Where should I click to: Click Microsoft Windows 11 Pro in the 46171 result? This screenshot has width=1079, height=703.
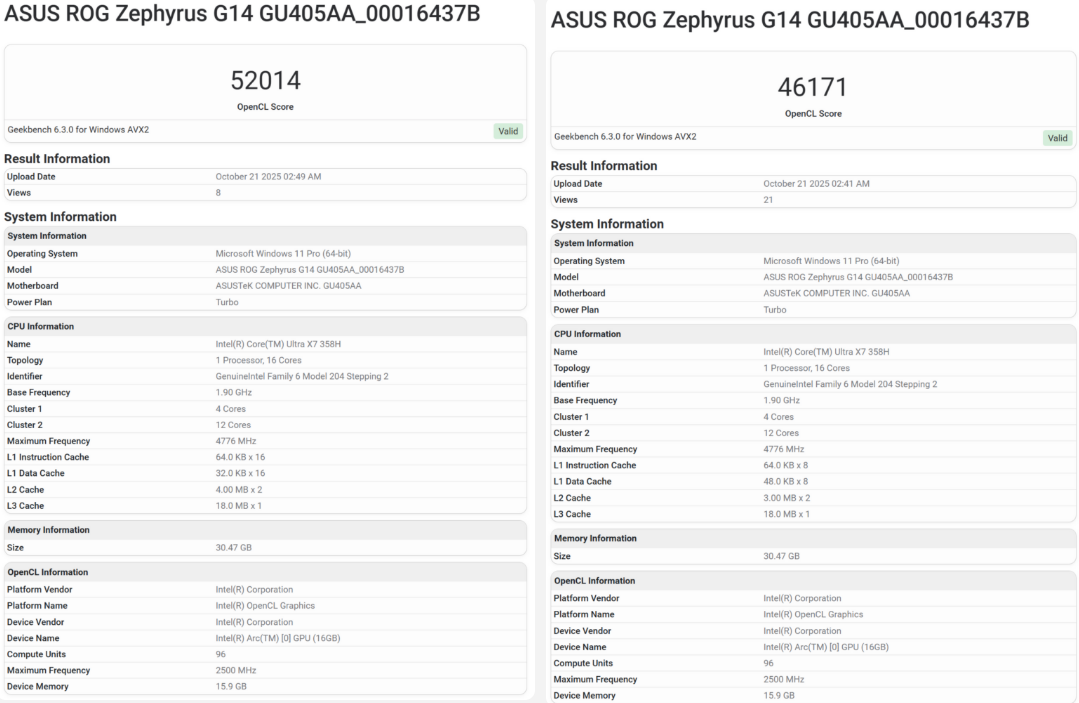[831, 261]
